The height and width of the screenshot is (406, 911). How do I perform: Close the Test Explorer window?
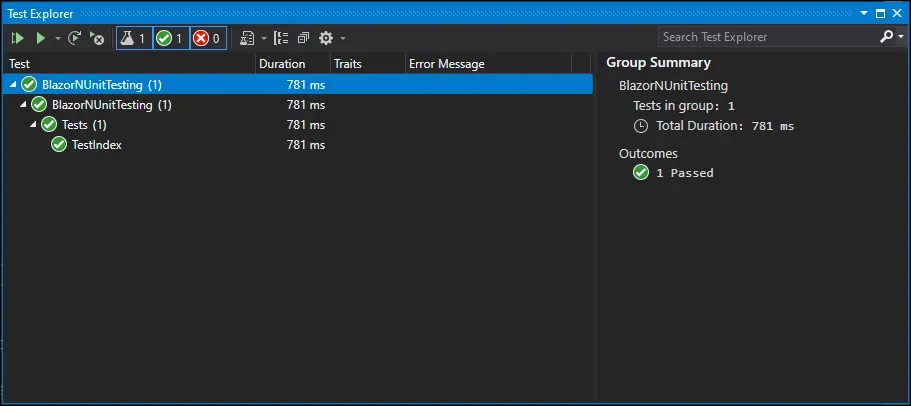tap(898, 13)
